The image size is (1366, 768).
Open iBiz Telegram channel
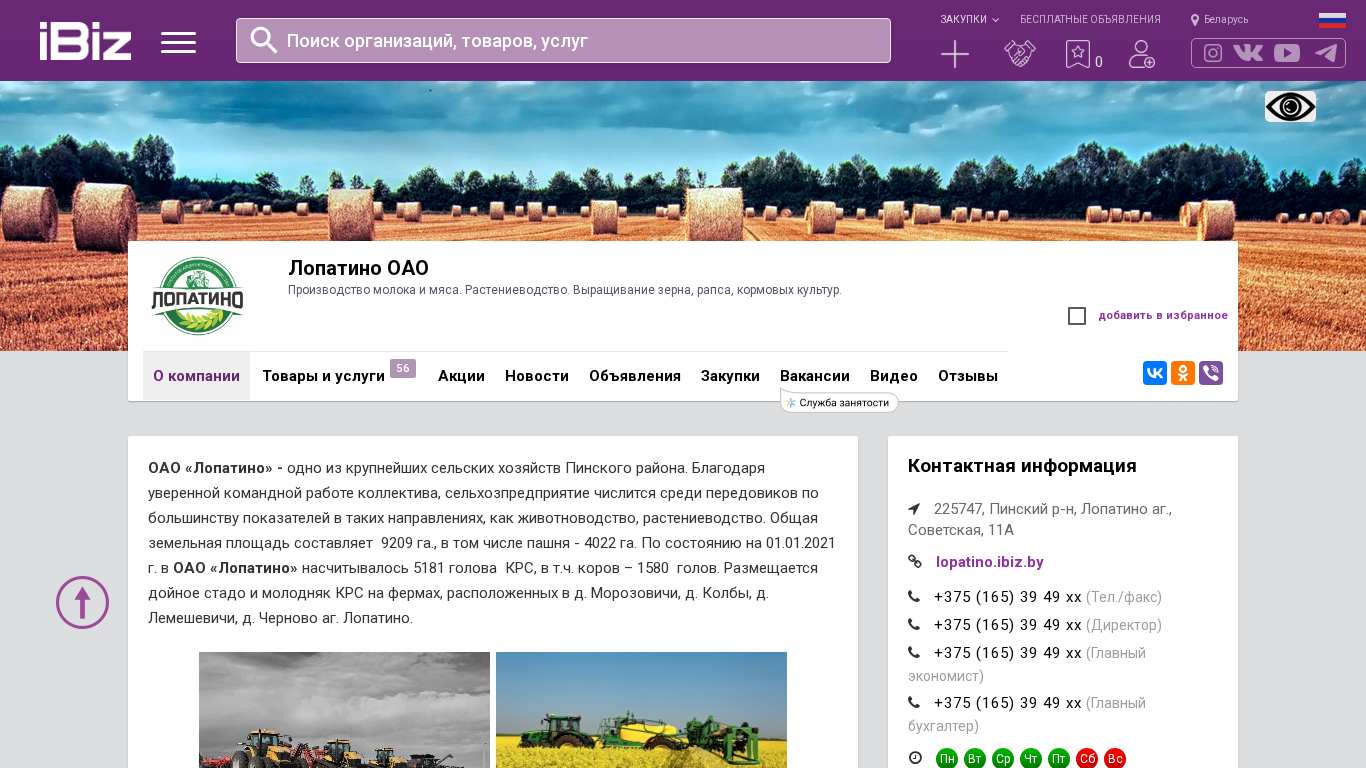pyautogui.click(x=1326, y=53)
